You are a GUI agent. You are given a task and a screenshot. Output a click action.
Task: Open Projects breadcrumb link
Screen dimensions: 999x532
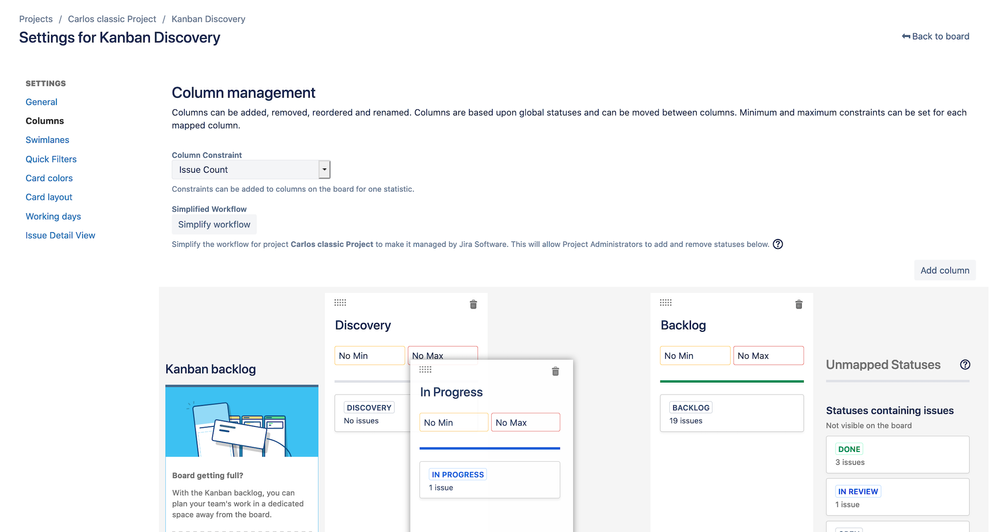[x=36, y=19]
